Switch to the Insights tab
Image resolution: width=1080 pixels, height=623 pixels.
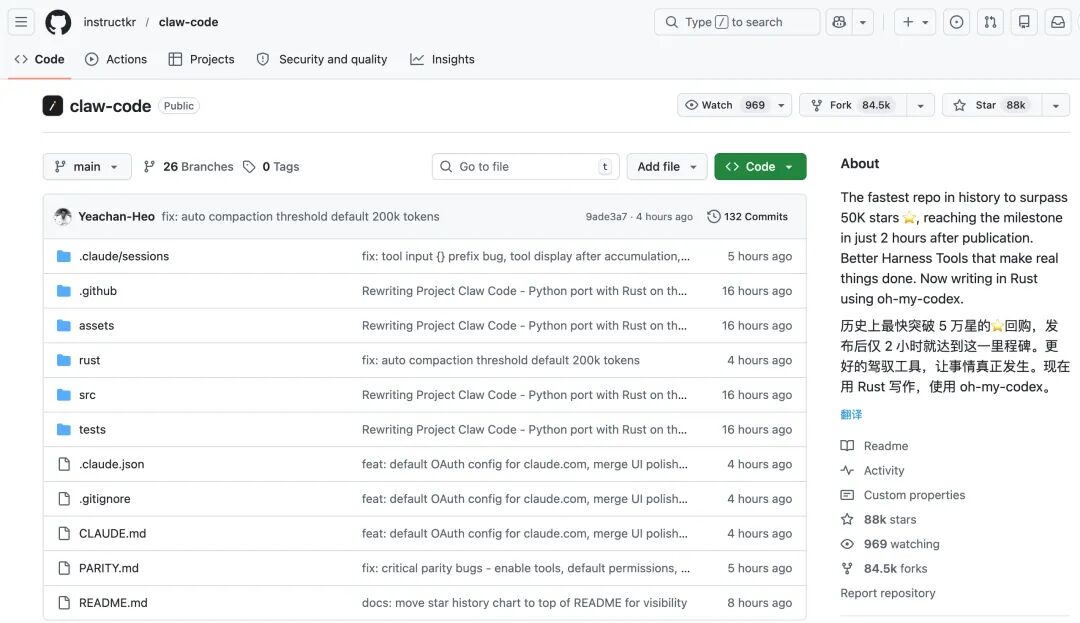(x=442, y=59)
